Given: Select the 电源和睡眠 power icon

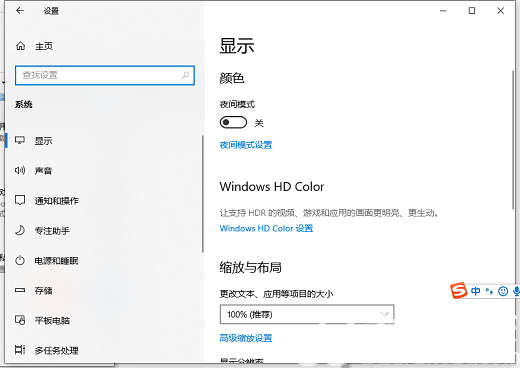Looking at the screenshot, I should click(20, 260).
